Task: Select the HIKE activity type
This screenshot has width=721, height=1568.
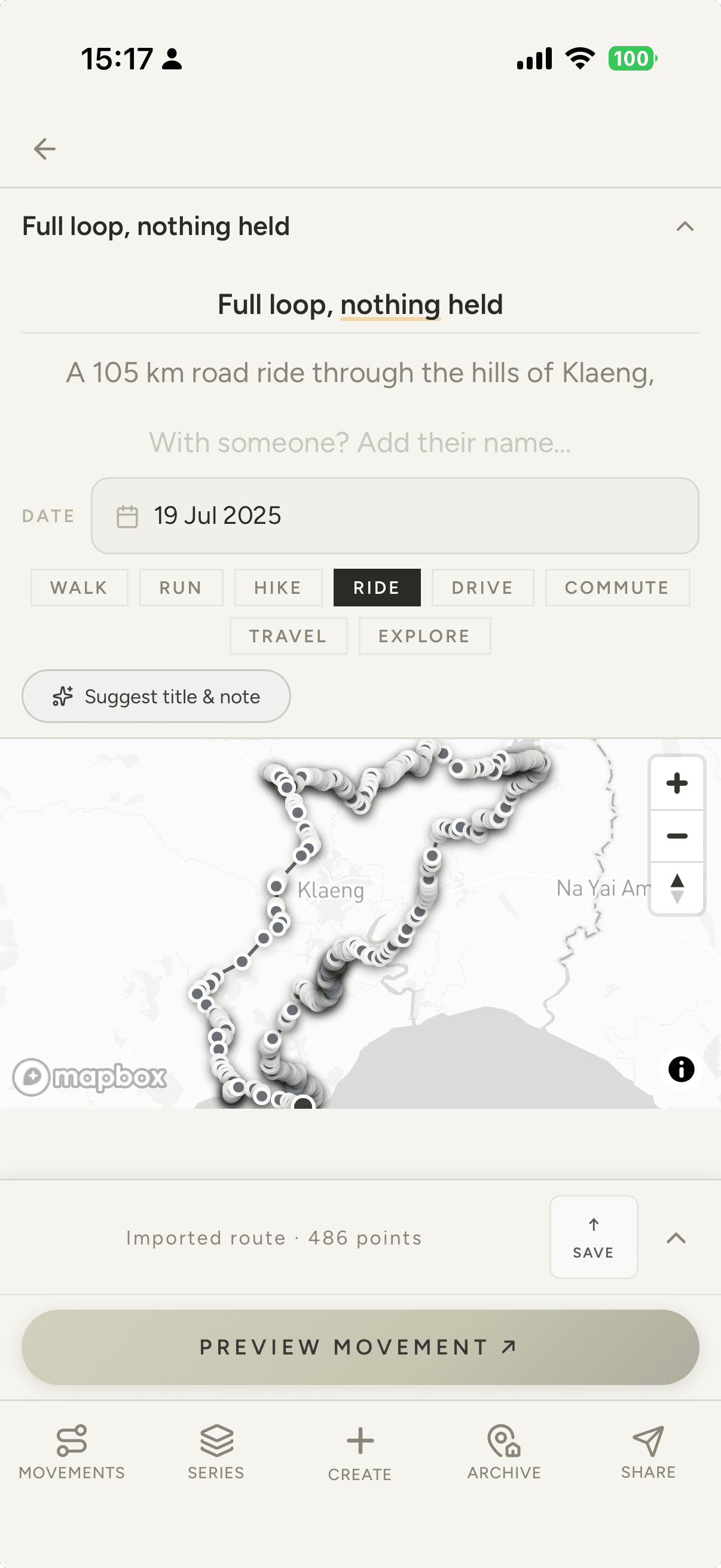Action: click(x=278, y=587)
